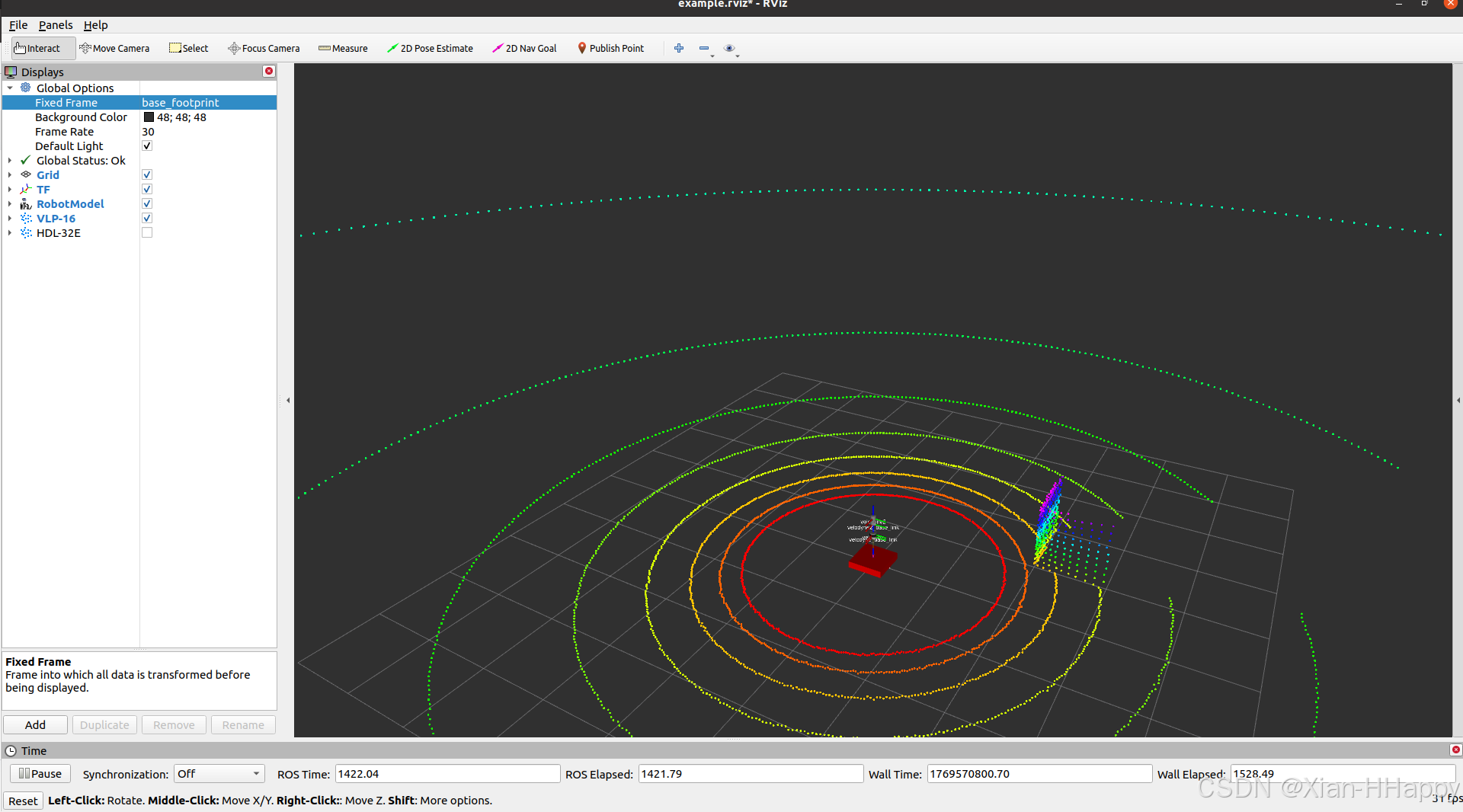The width and height of the screenshot is (1463, 812).
Task: Enable the HDL-32E display checkbox
Action: [147, 232]
